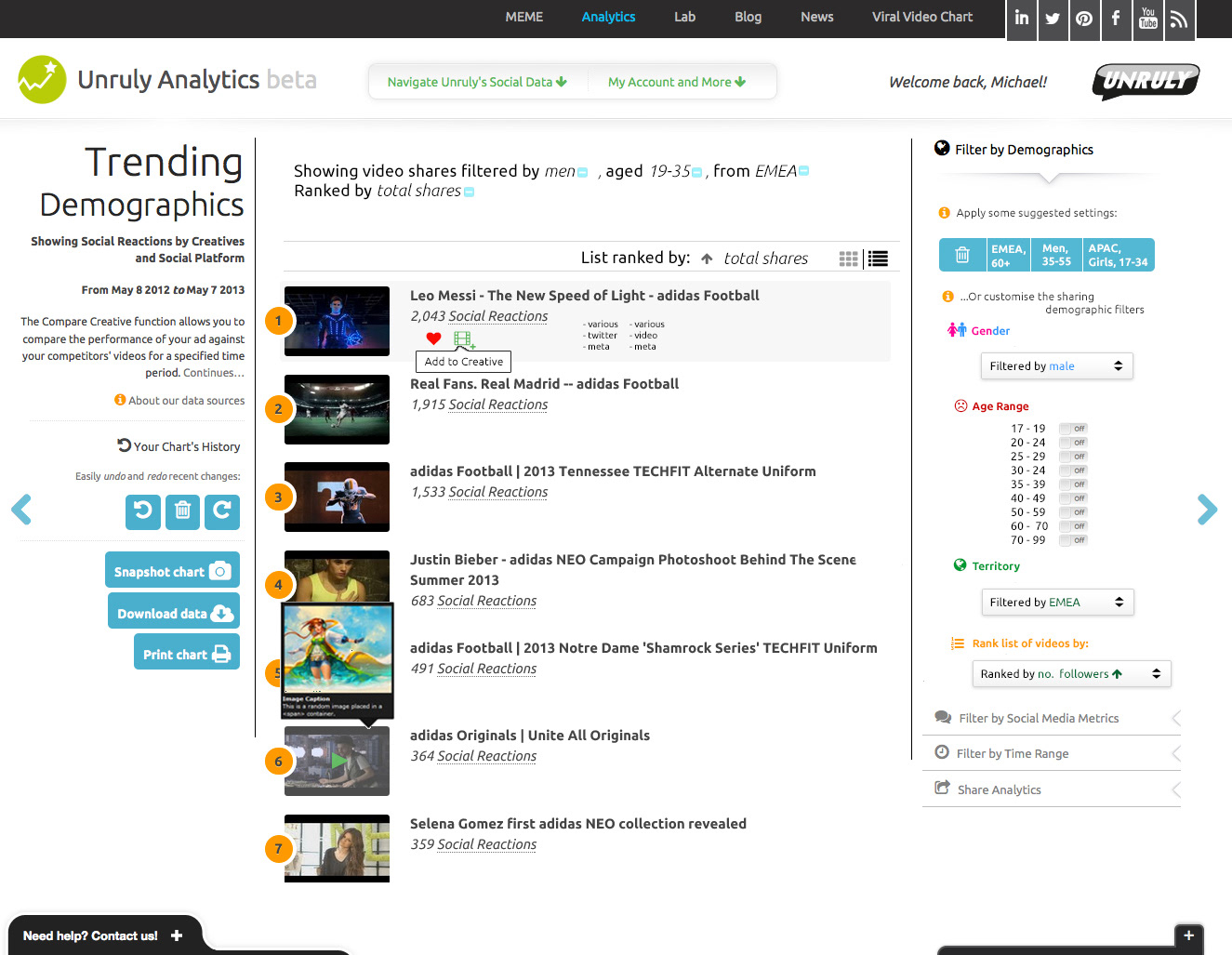This screenshot has width=1232, height=955.
Task: Open the Viral Video Chart menu item
Action: 922,17
